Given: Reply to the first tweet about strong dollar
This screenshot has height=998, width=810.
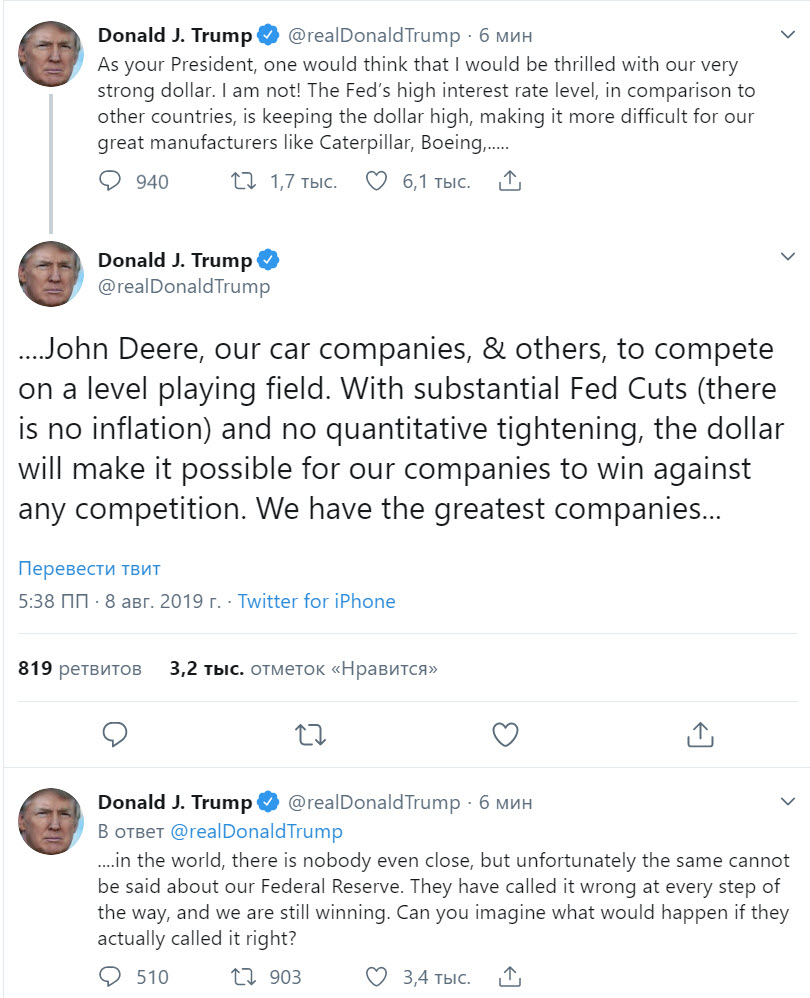Looking at the screenshot, I should [111, 181].
